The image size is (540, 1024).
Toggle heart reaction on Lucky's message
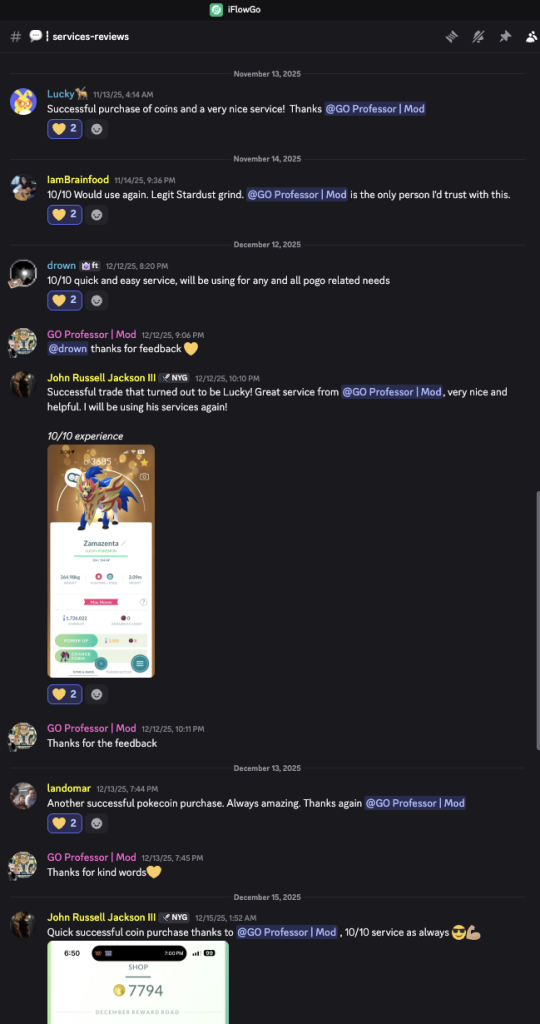click(x=65, y=129)
